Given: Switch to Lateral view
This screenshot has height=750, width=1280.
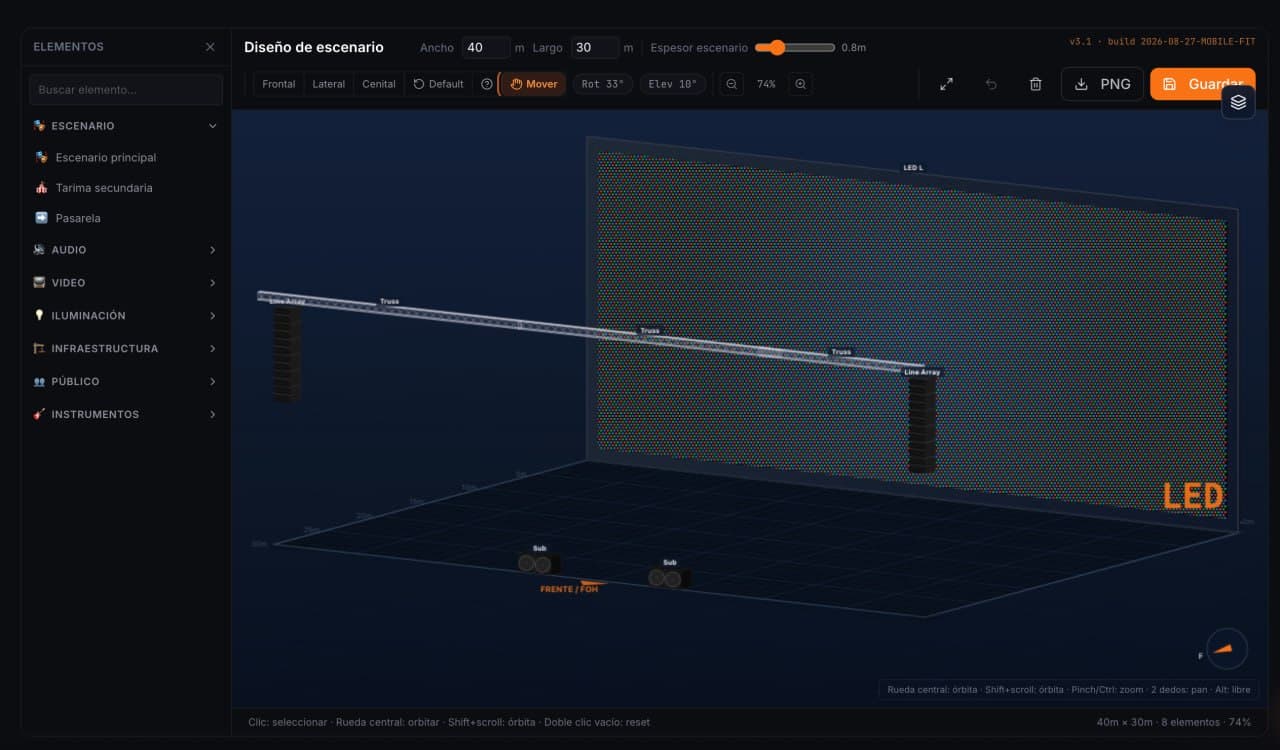Looking at the screenshot, I should coord(329,84).
